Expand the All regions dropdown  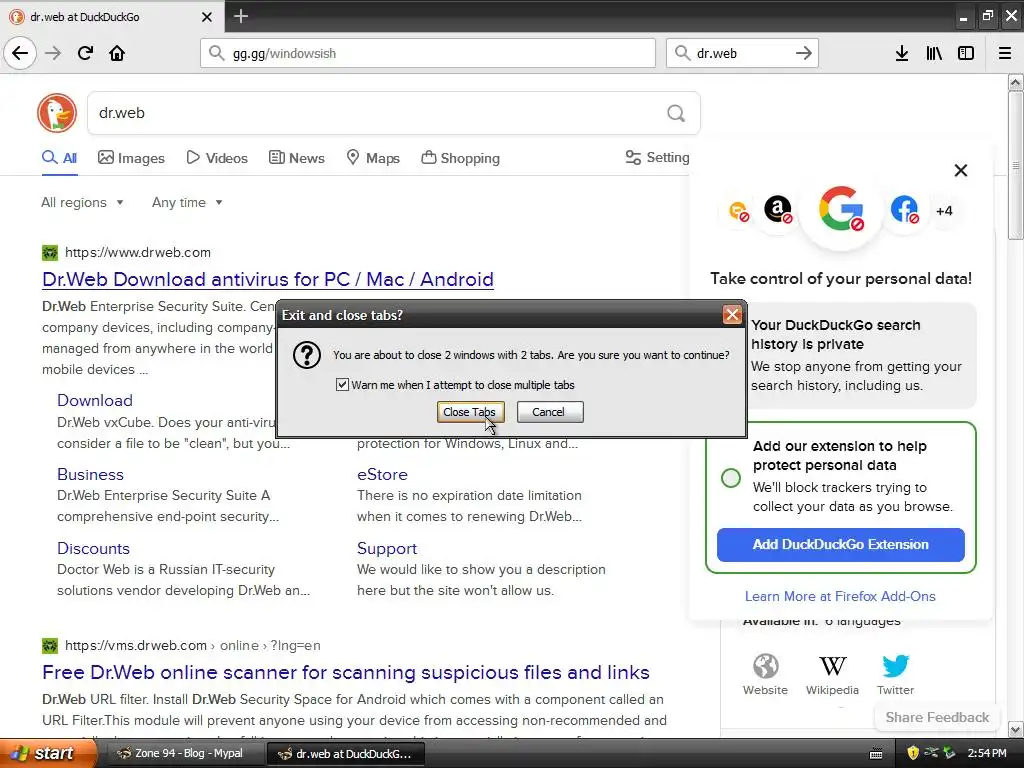pos(82,202)
